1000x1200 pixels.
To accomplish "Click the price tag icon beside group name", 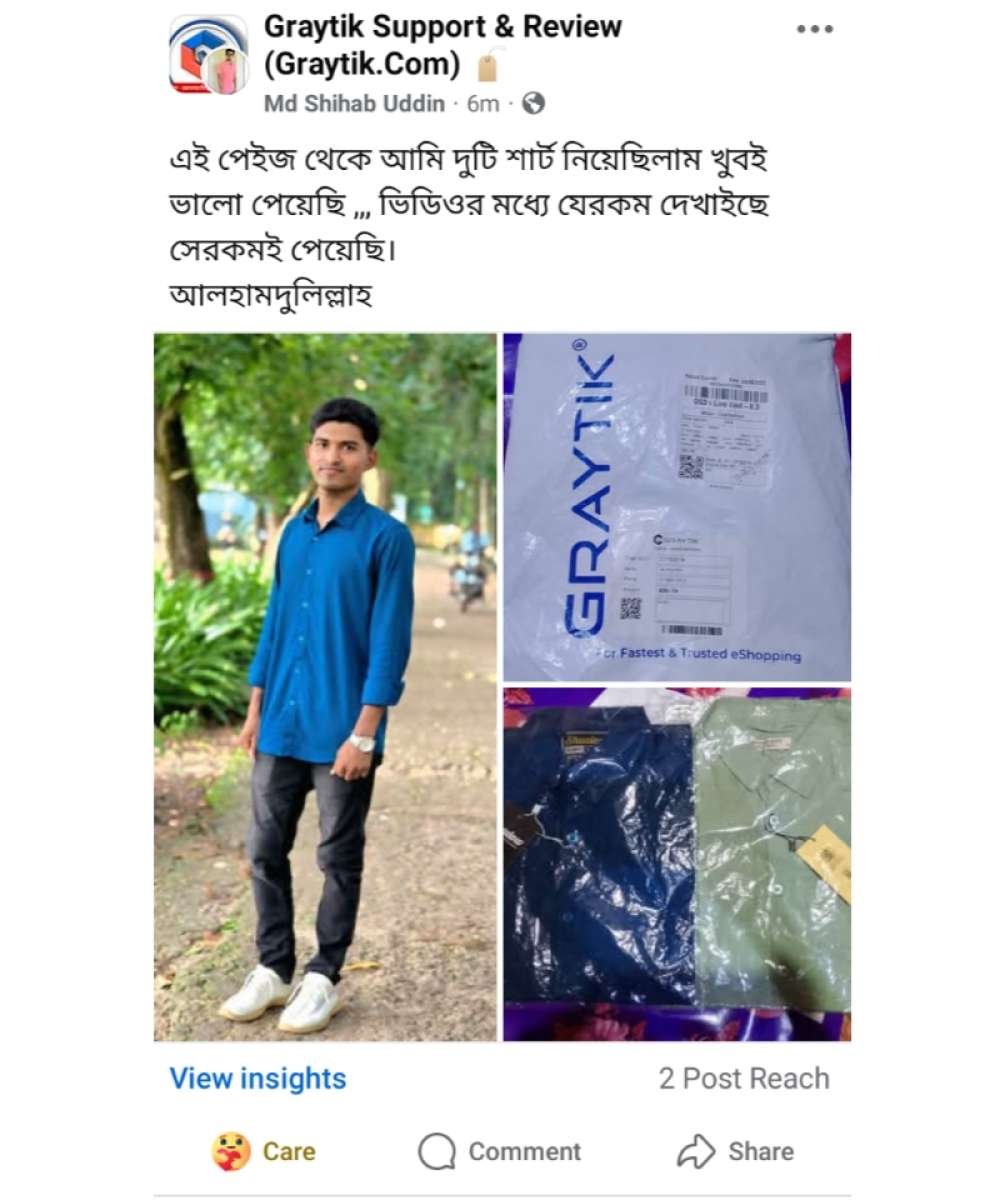I will pos(487,67).
